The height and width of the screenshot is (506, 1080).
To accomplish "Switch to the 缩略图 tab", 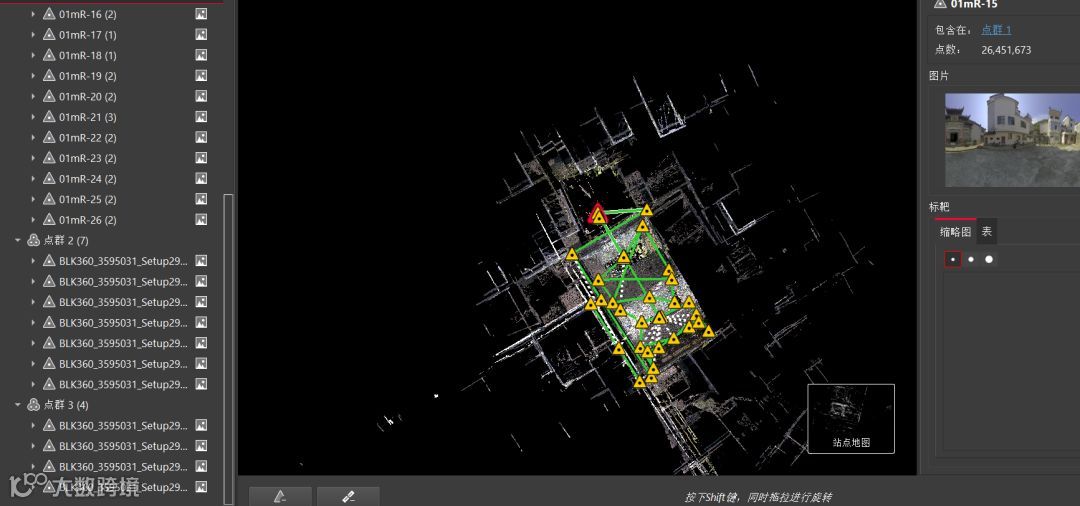I will click(955, 232).
